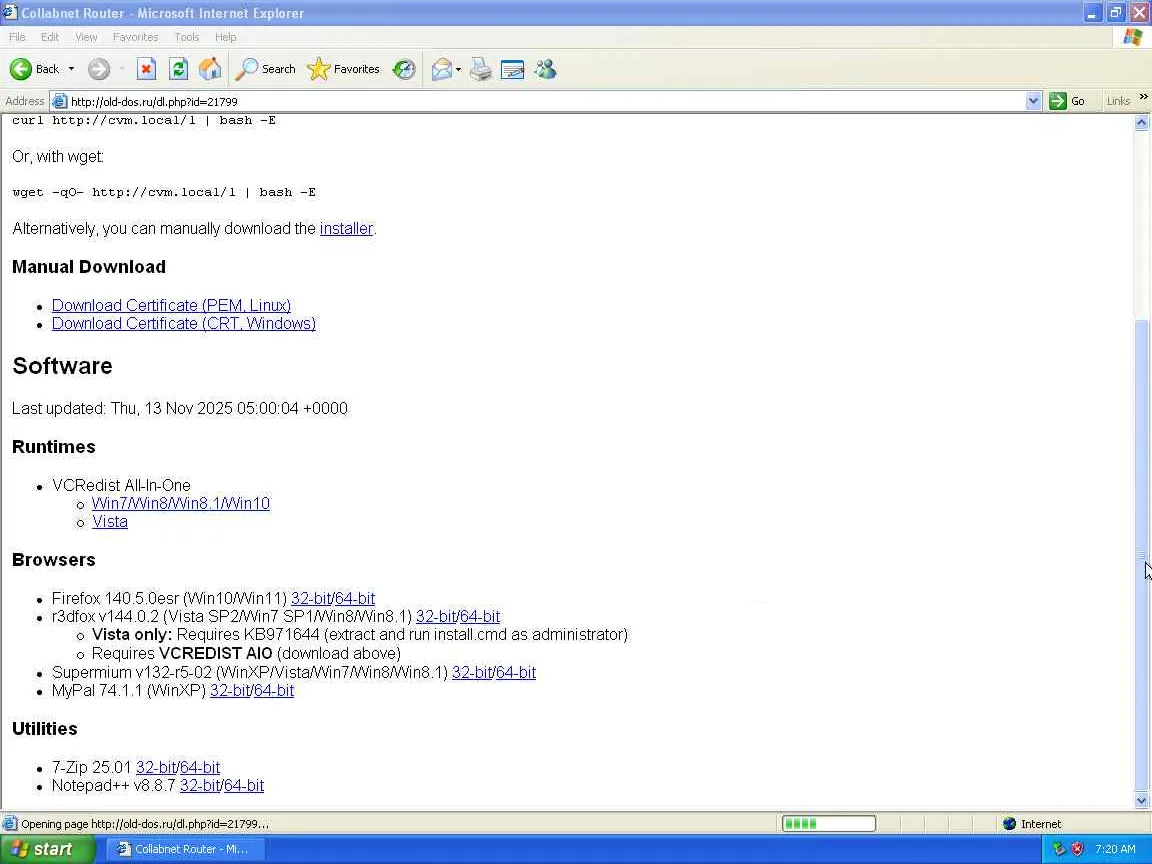Expand the address bar dropdown
This screenshot has height=864, width=1152.
tap(1033, 101)
